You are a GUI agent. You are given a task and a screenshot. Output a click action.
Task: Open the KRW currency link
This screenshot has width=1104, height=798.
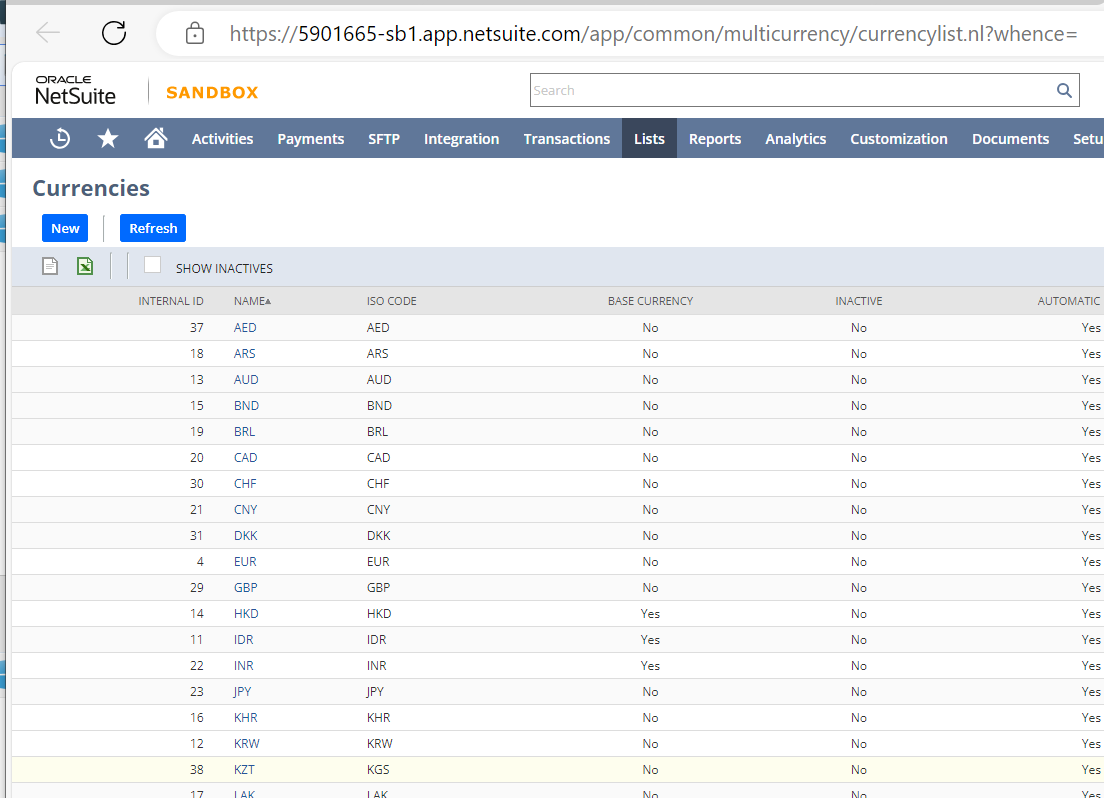coord(246,744)
